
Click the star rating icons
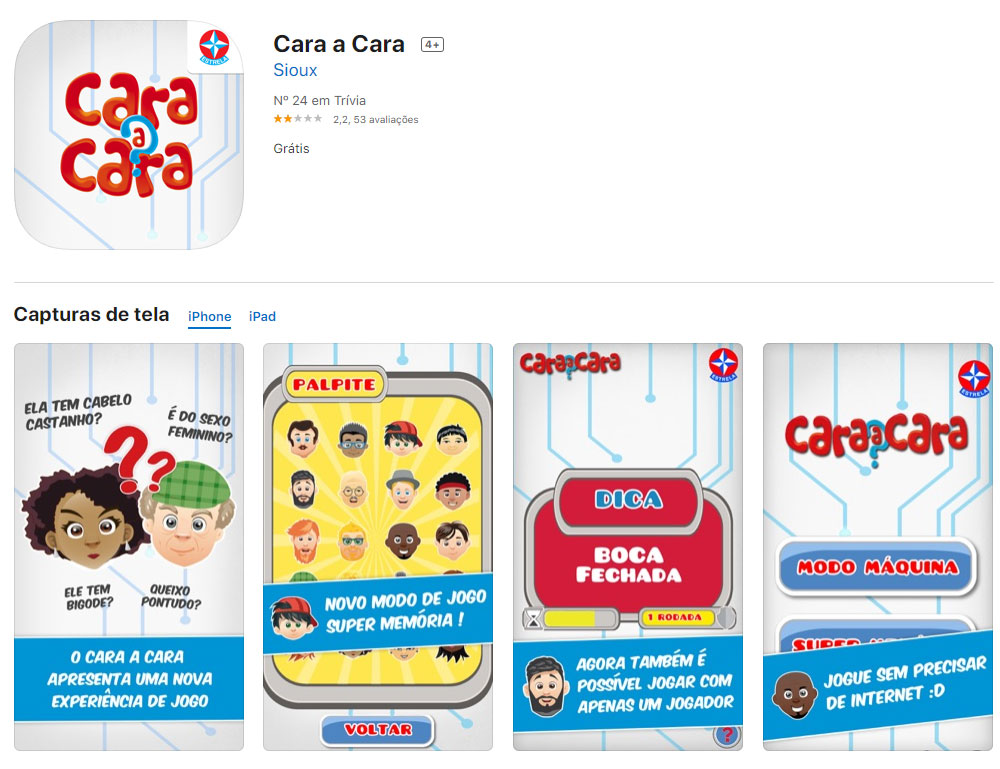pos(298,119)
